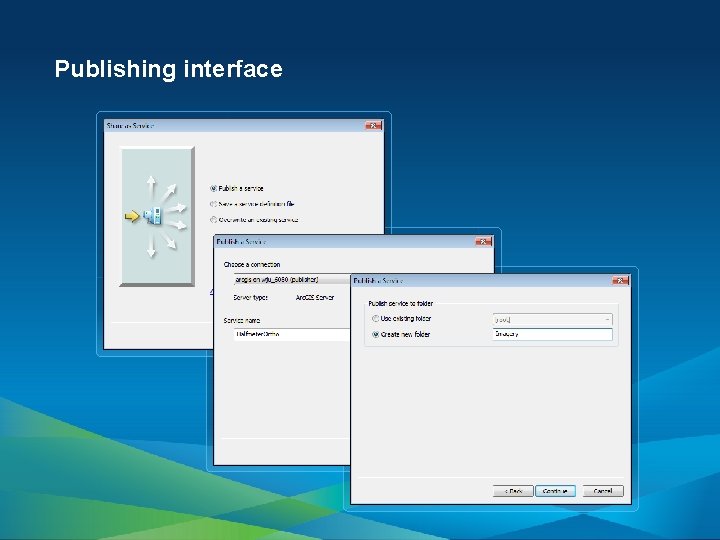Click the Cancel button
This screenshot has height=540, width=720.
603,491
